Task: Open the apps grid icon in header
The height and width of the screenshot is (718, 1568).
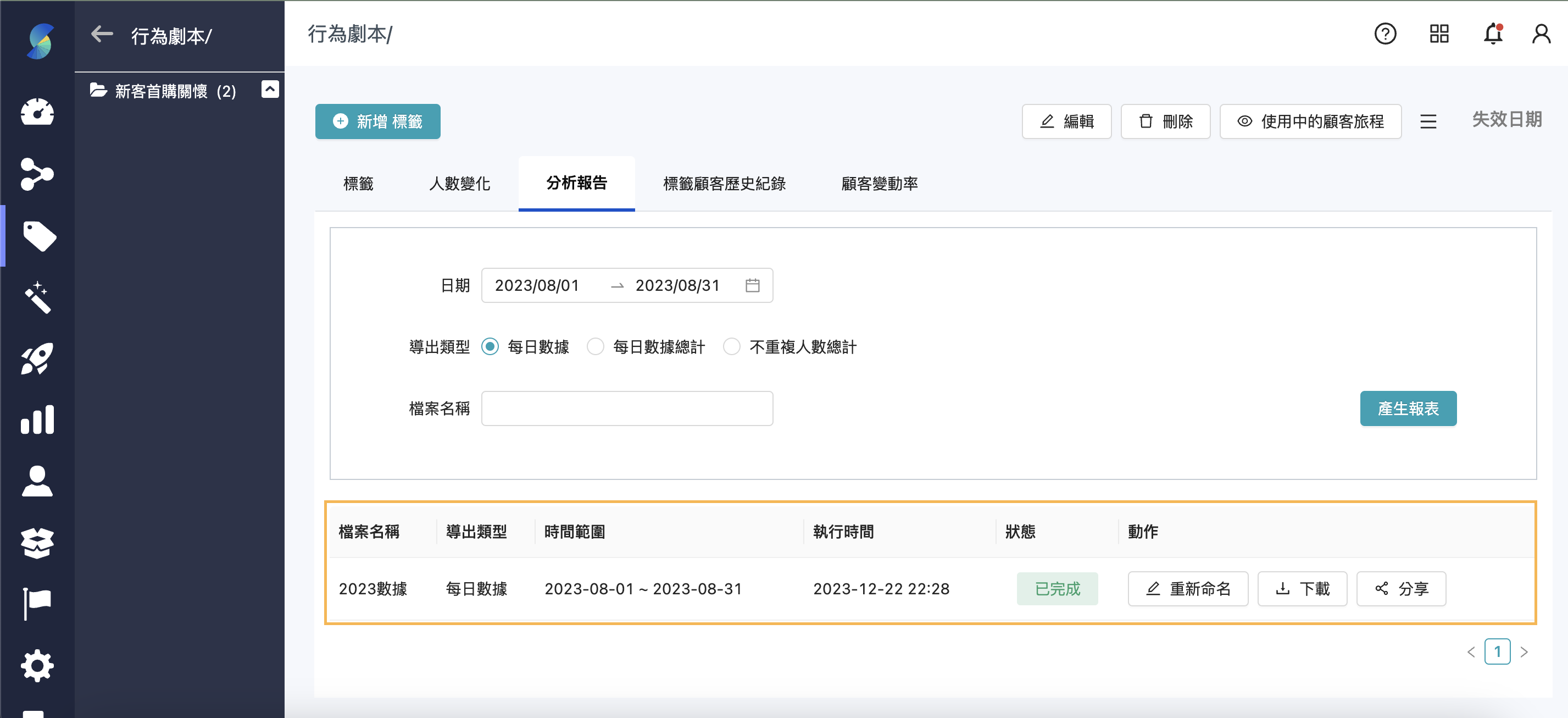Action: 1438,34
